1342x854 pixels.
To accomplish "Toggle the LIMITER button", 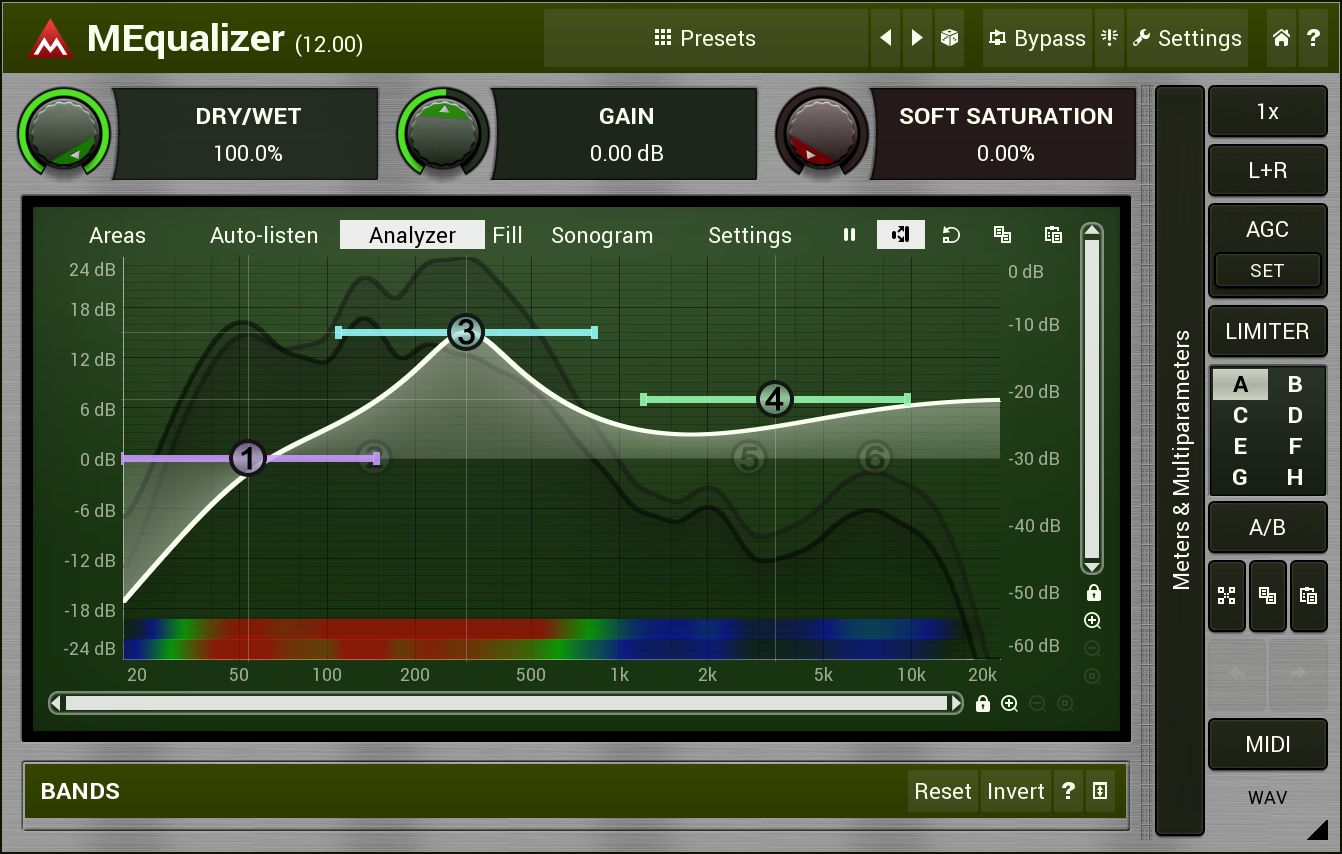I will (1267, 331).
